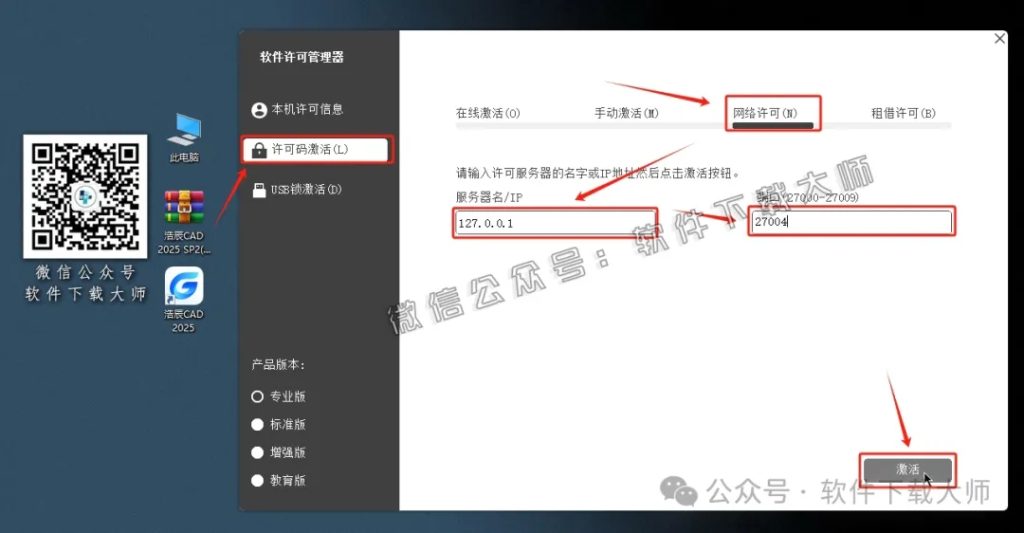Click the user icon beside 本机许可信息
Viewport: 1024px width, 533px height.
click(x=259, y=110)
